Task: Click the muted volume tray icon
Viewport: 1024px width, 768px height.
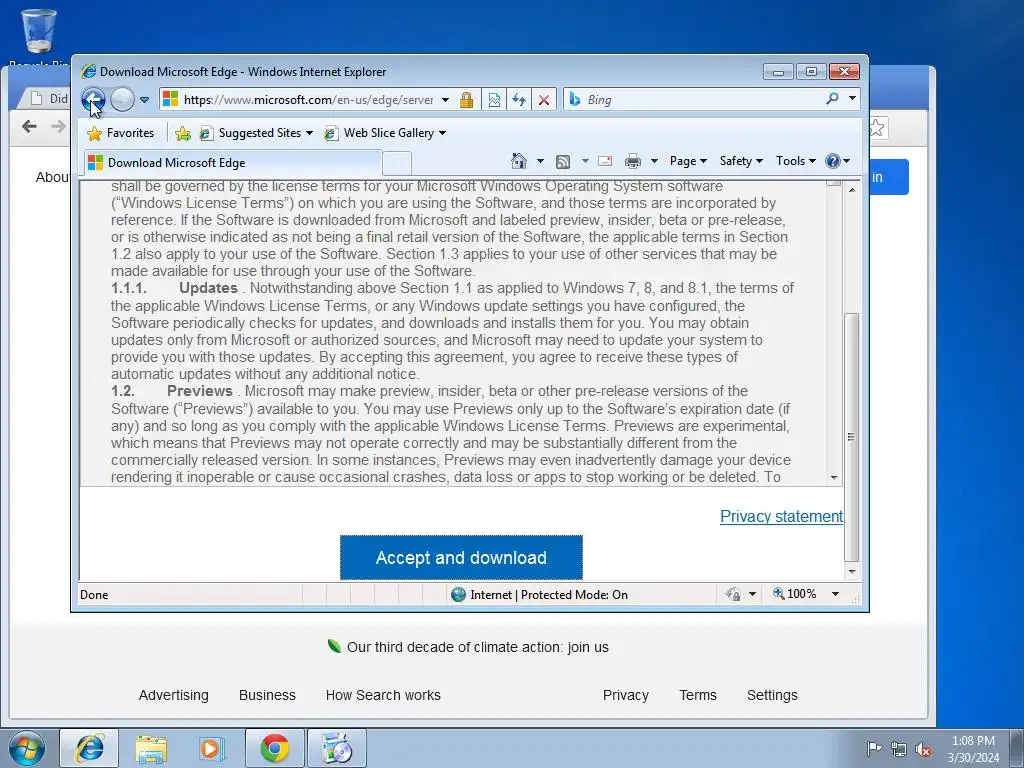Action: (923, 749)
